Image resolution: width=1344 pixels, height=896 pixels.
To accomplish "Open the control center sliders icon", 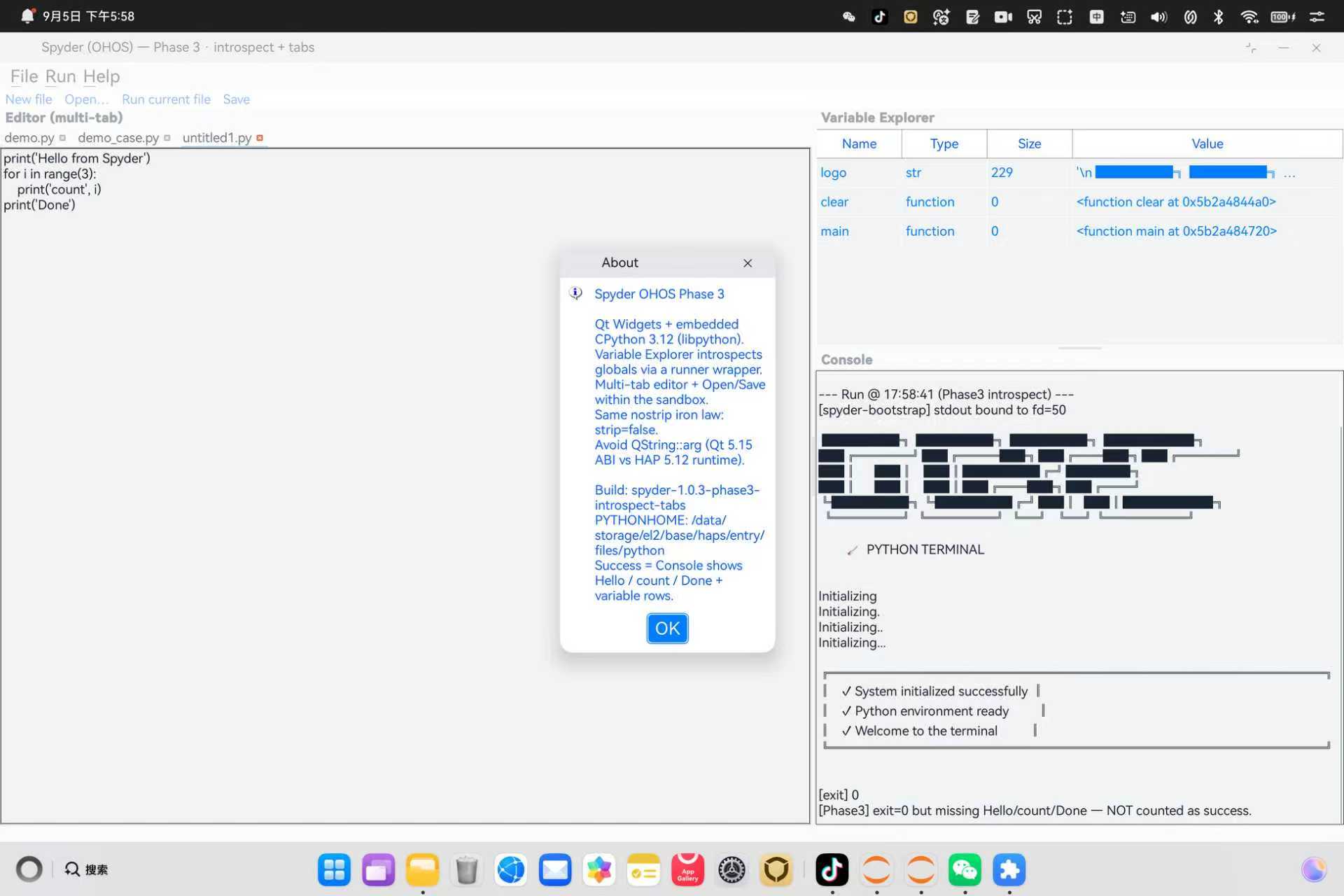I will tap(1317, 17).
